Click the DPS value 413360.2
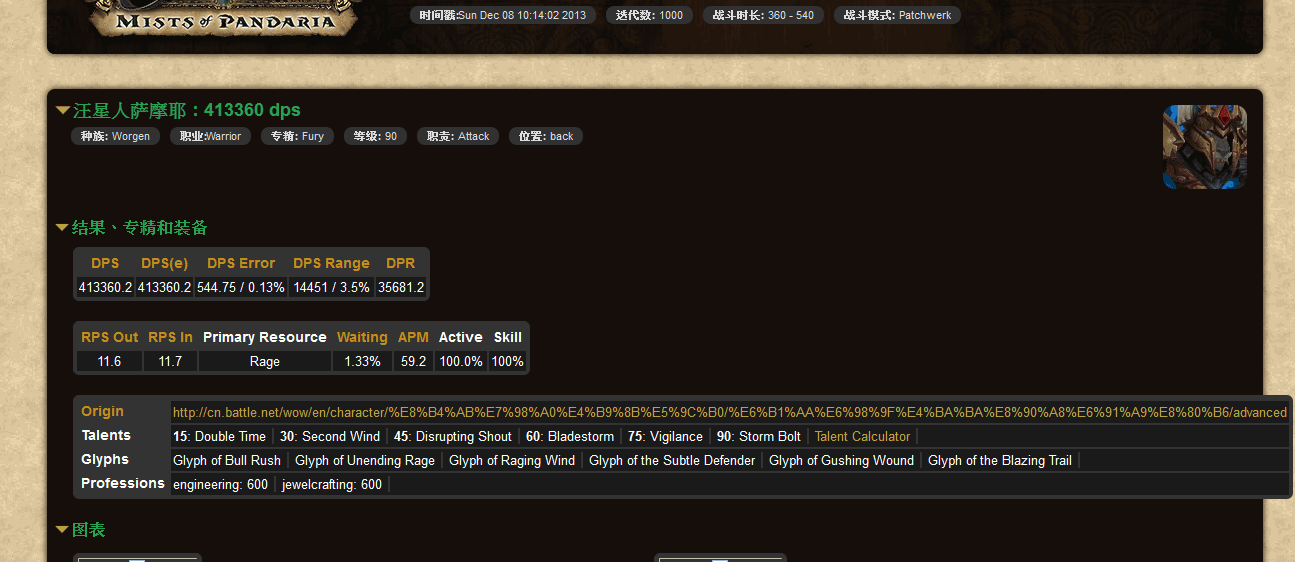 (105, 287)
